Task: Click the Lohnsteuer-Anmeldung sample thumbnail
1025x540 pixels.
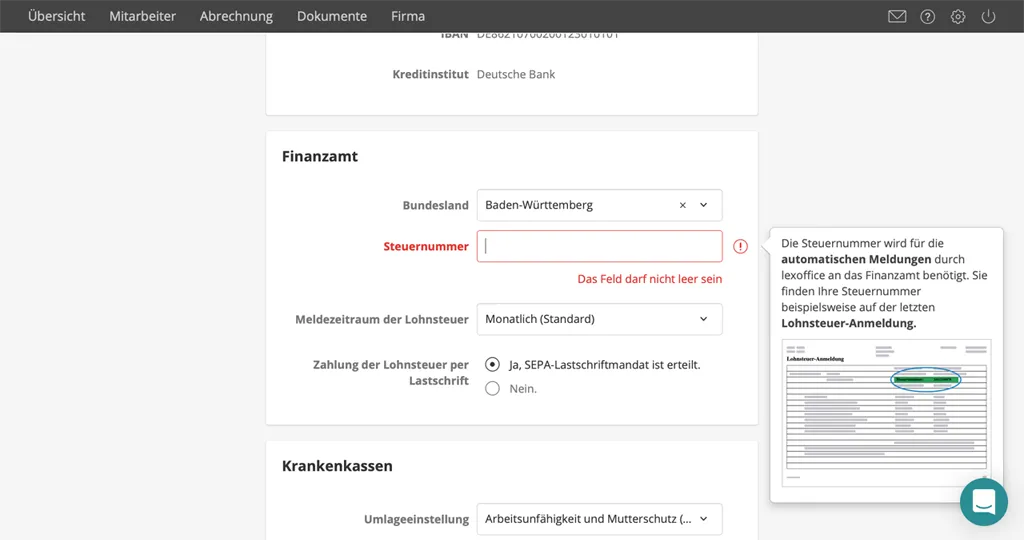Action: tap(886, 413)
